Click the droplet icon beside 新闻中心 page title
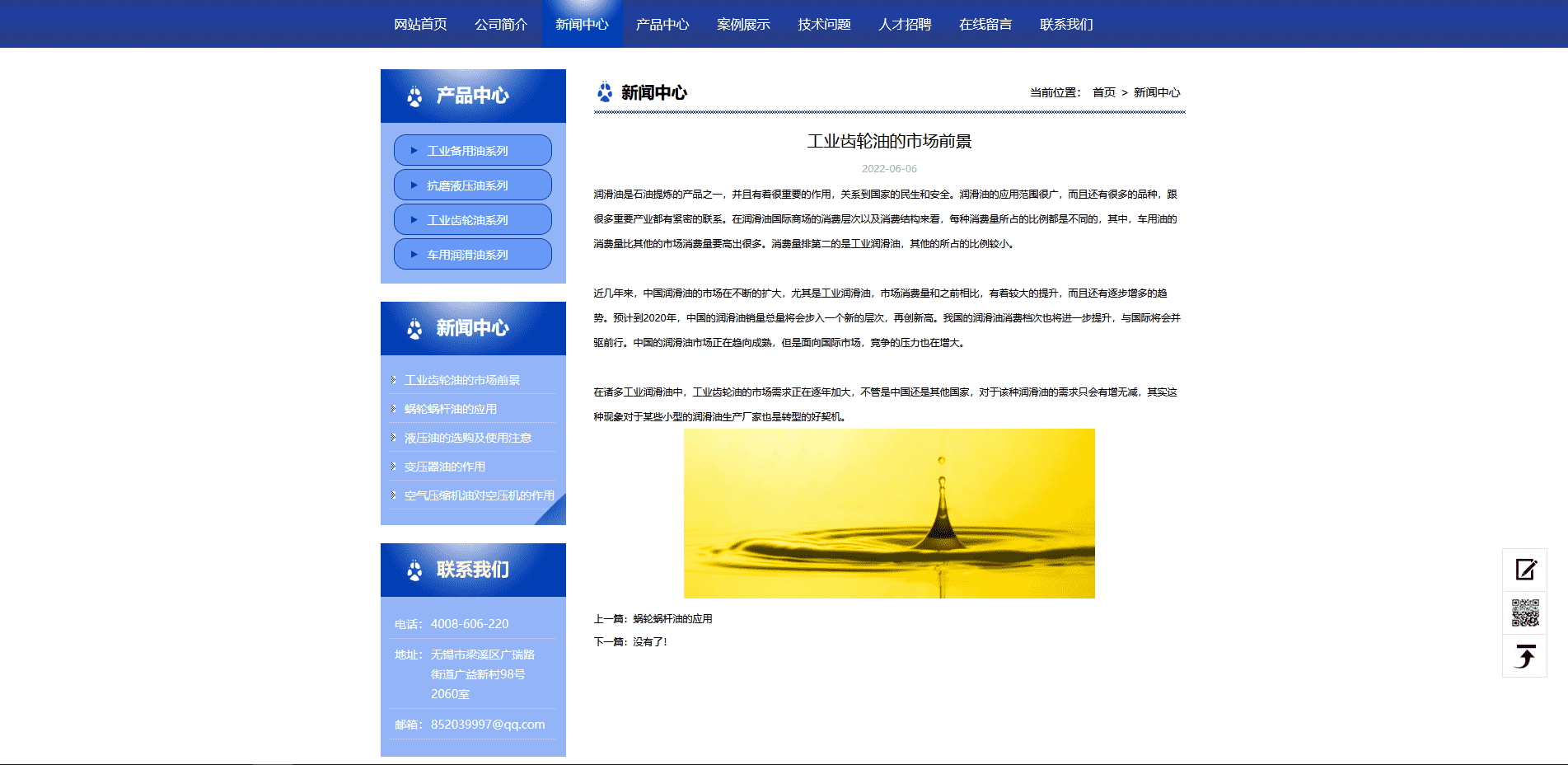 point(605,92)
